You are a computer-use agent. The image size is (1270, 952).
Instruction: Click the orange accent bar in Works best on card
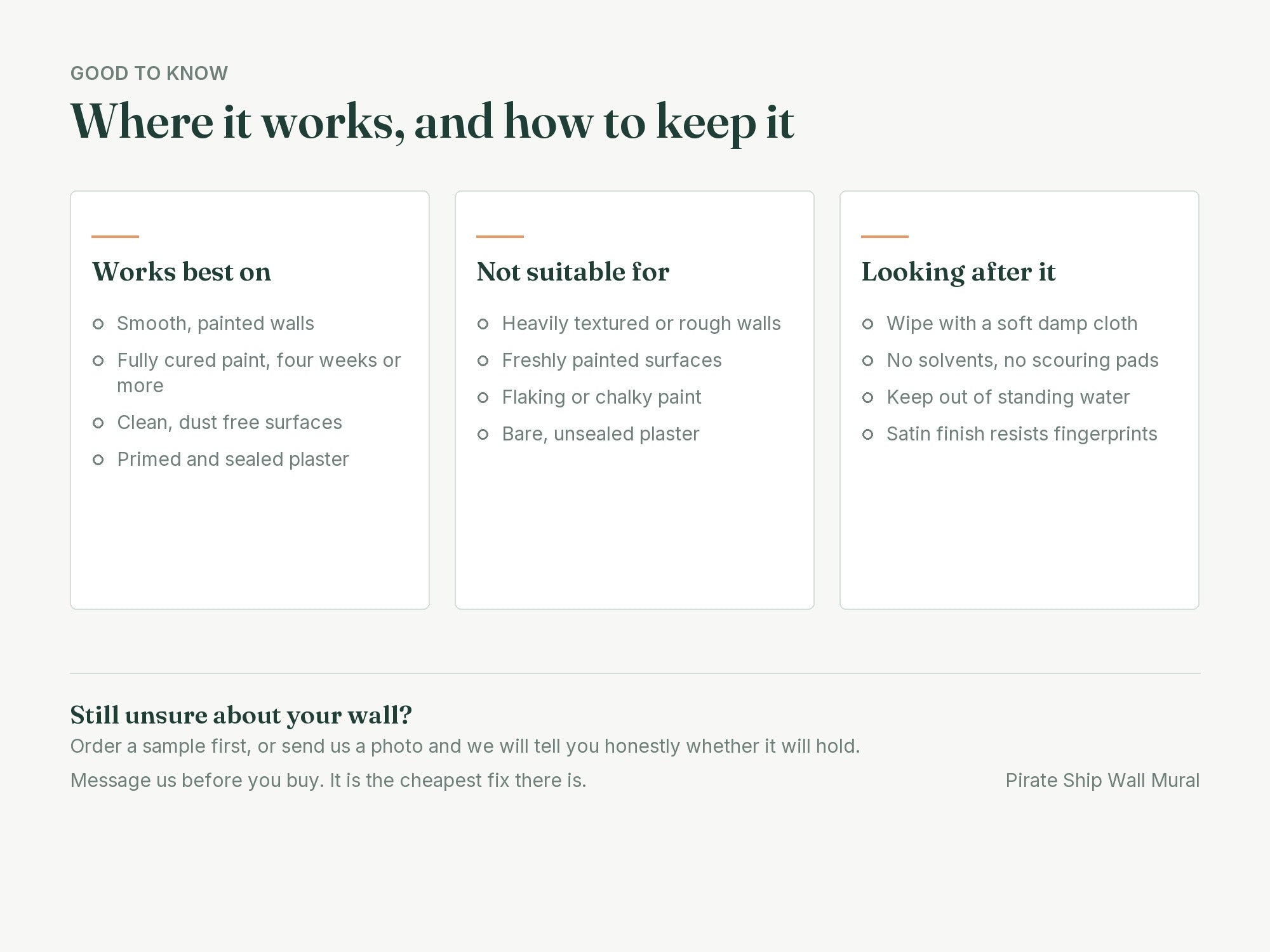(x=115, y=237)
